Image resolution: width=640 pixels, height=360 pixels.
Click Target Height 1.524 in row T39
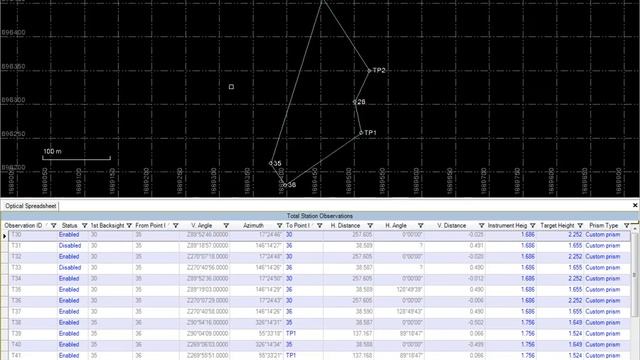[575, 334]
